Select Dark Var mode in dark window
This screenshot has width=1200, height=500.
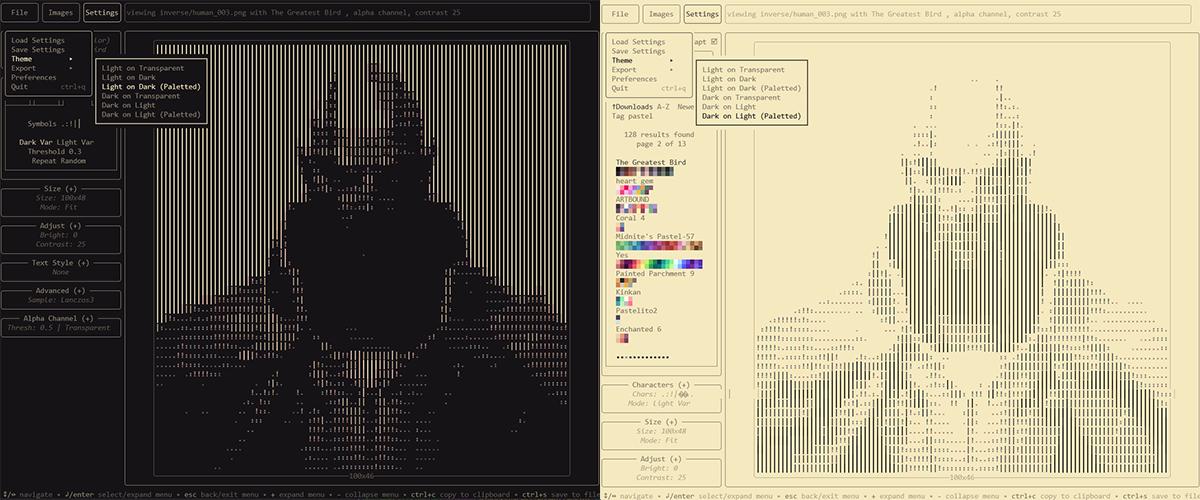tap(36, 142)
